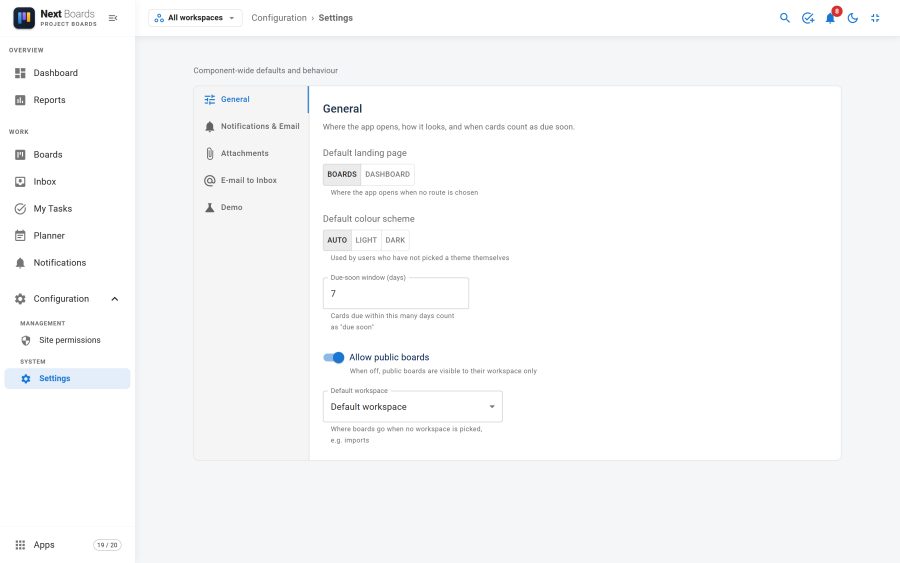Viewport: 900px width, 563px height.
Task: Click the Dashboard icon in sidebar
Action: [x=20, y=73]
